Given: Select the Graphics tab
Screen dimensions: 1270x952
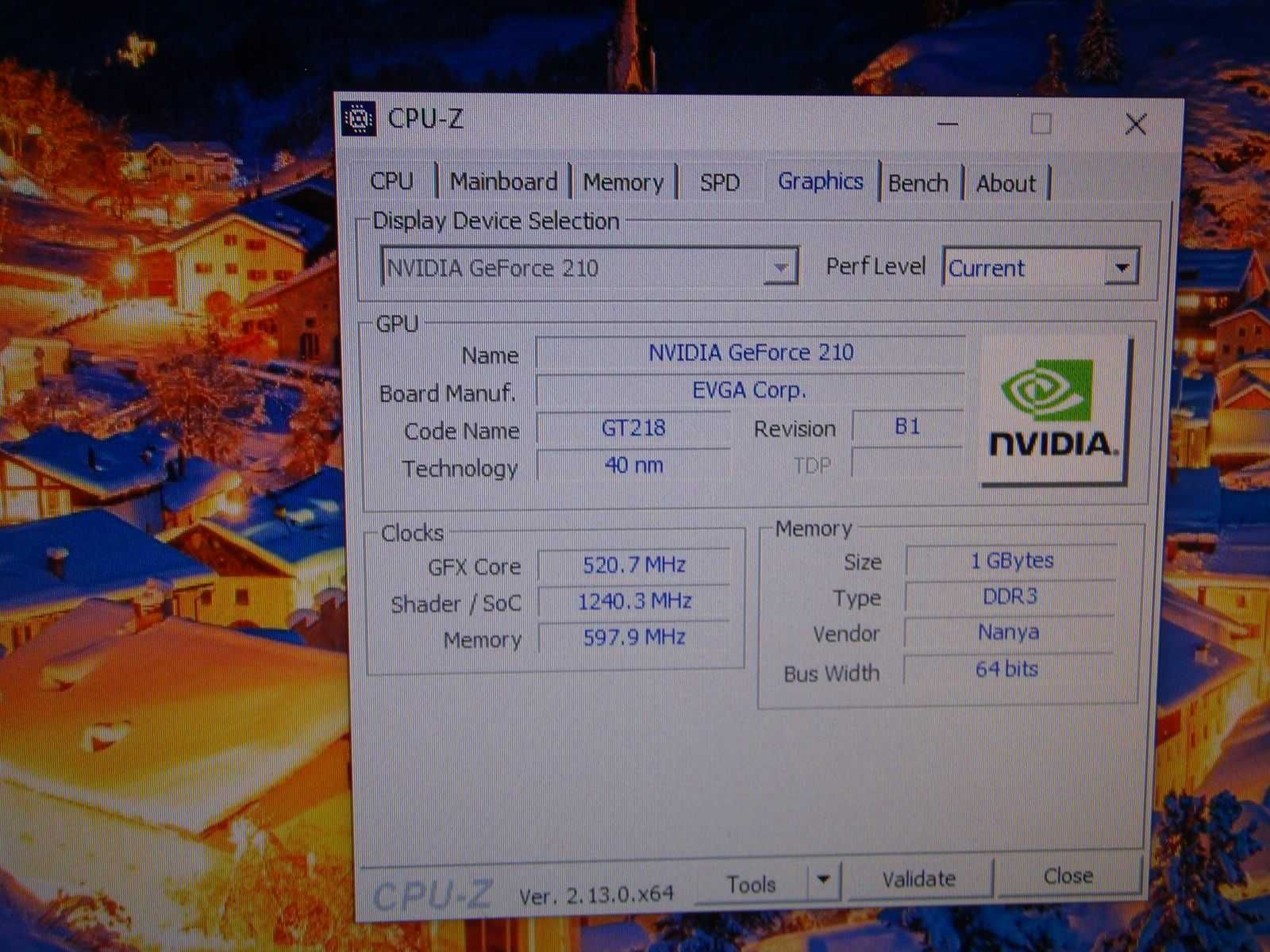Looking at the screenshot, I should pyautogui.click(x=821, y=182).
